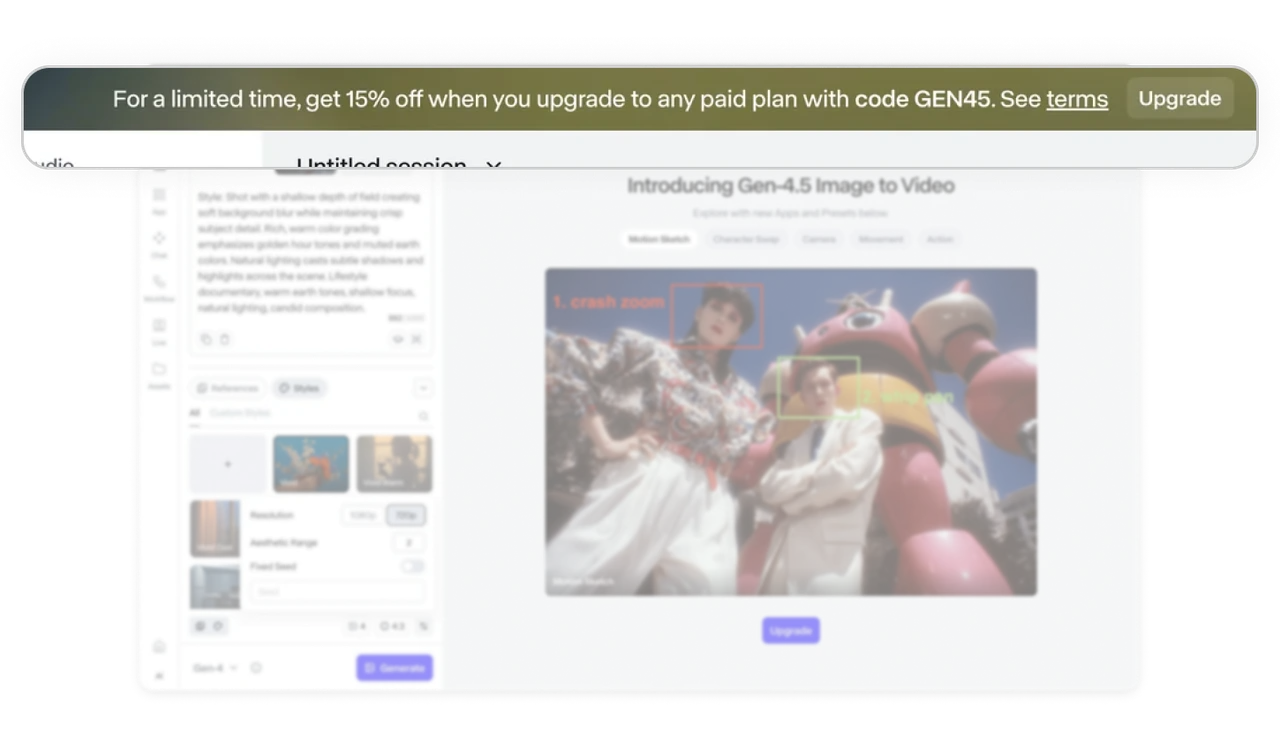Switch to the Camera preset tab
Screen dimensions: 1280x754
point(819,239)
